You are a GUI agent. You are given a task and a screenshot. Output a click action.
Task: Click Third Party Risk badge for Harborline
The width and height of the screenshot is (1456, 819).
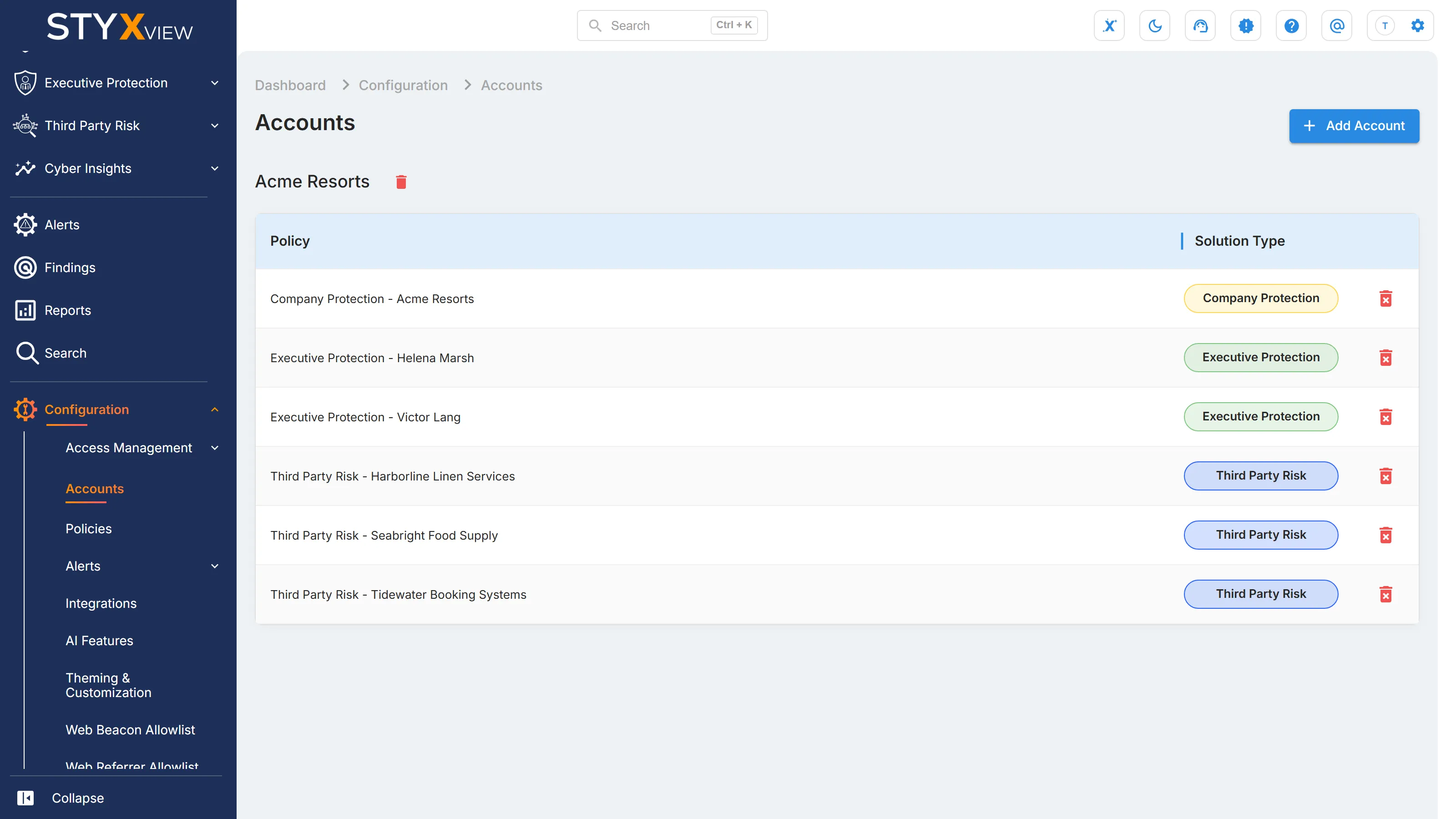pyautogui.click(x=1260, y=475)
